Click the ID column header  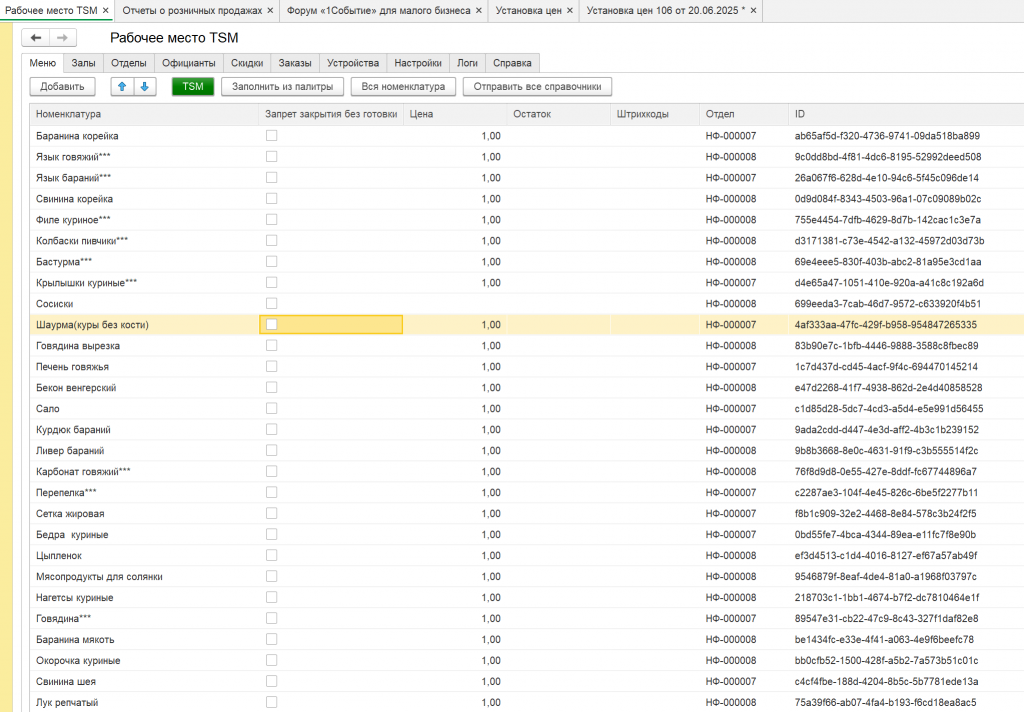click(906, 114)
